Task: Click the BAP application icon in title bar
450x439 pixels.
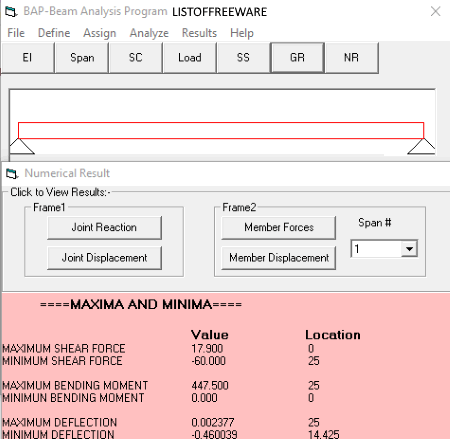Action: pyautogui.click(x=11, y=12)
